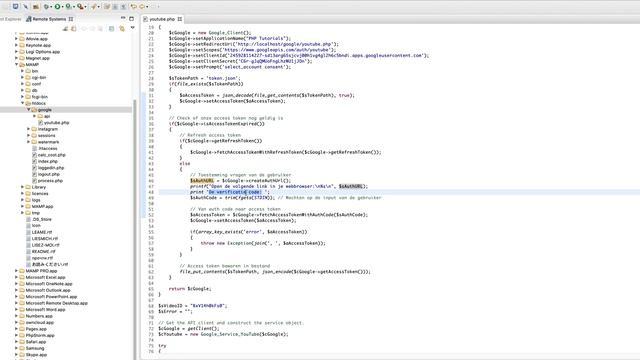Screen dimensions: 640x360
Task: Click the '$sTokenPath = token.json' code line
Action: point(205,78)
